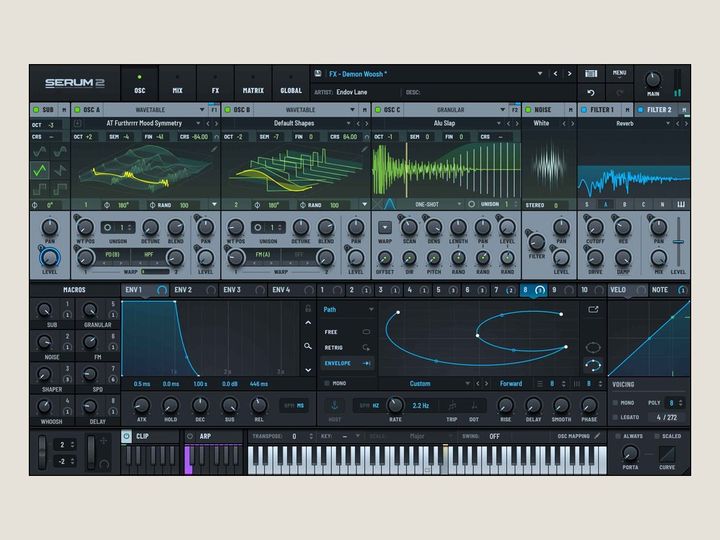Click the OSC A WARP amount slider

tap(156, 272)
